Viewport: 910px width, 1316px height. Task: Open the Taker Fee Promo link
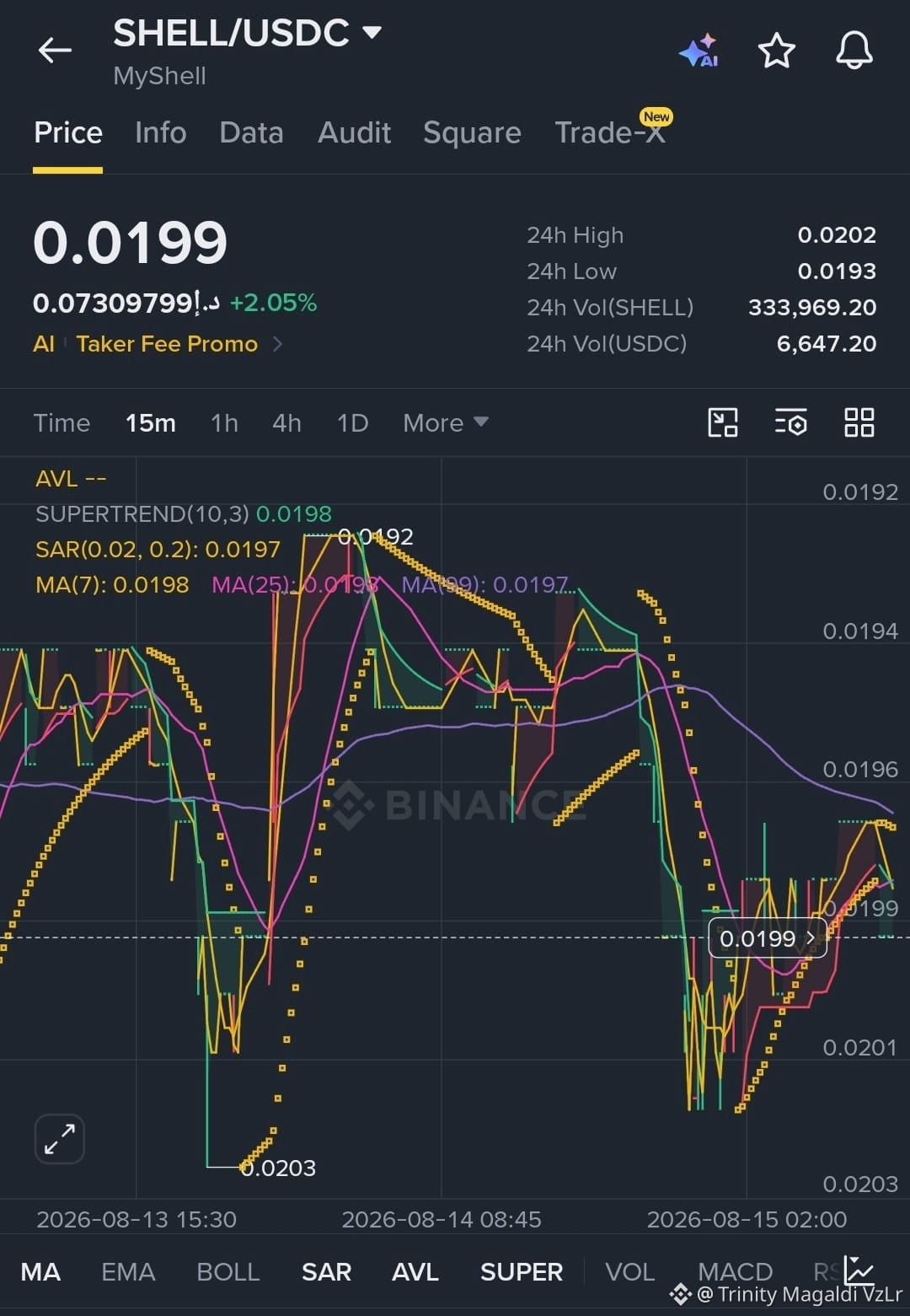coord(167,344)
